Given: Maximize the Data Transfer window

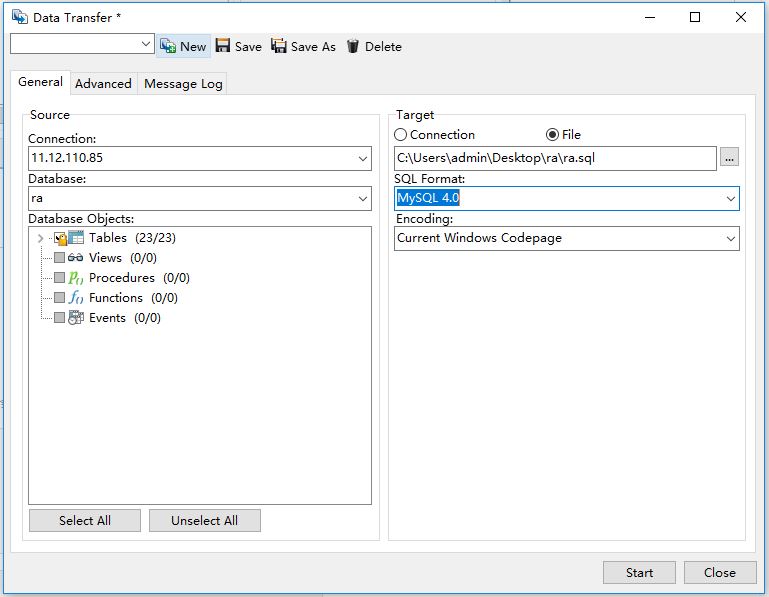Looking at the screenshot, I should click(x=695, y=17).
